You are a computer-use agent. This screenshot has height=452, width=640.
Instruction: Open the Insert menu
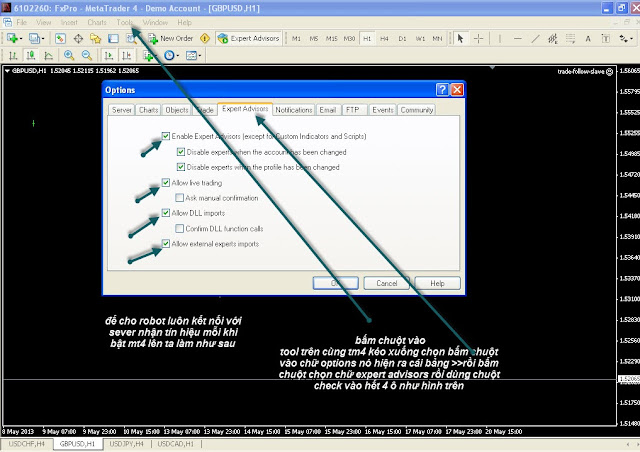coord(69,22)
